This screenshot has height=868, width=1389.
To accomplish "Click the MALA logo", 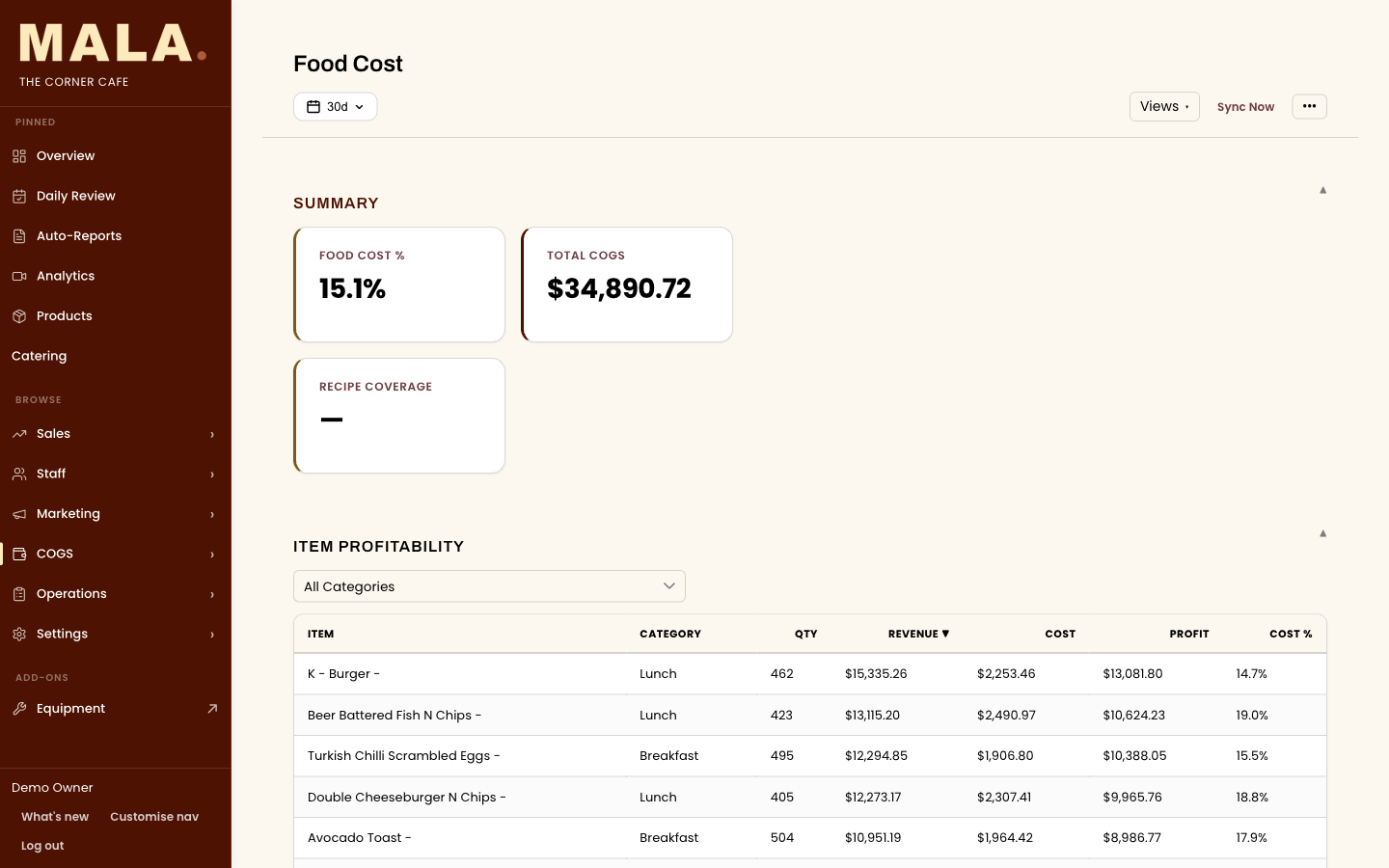I will [113, 43].
